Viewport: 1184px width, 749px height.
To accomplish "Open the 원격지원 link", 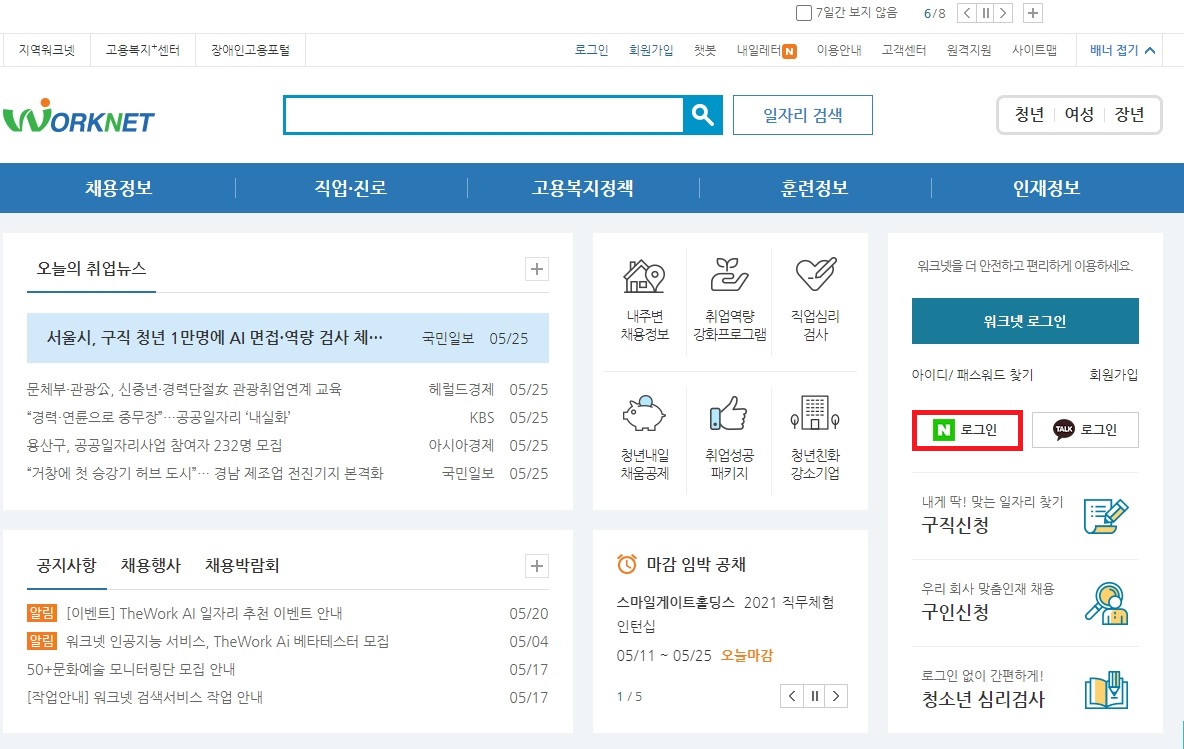I will tap(969, 51).
